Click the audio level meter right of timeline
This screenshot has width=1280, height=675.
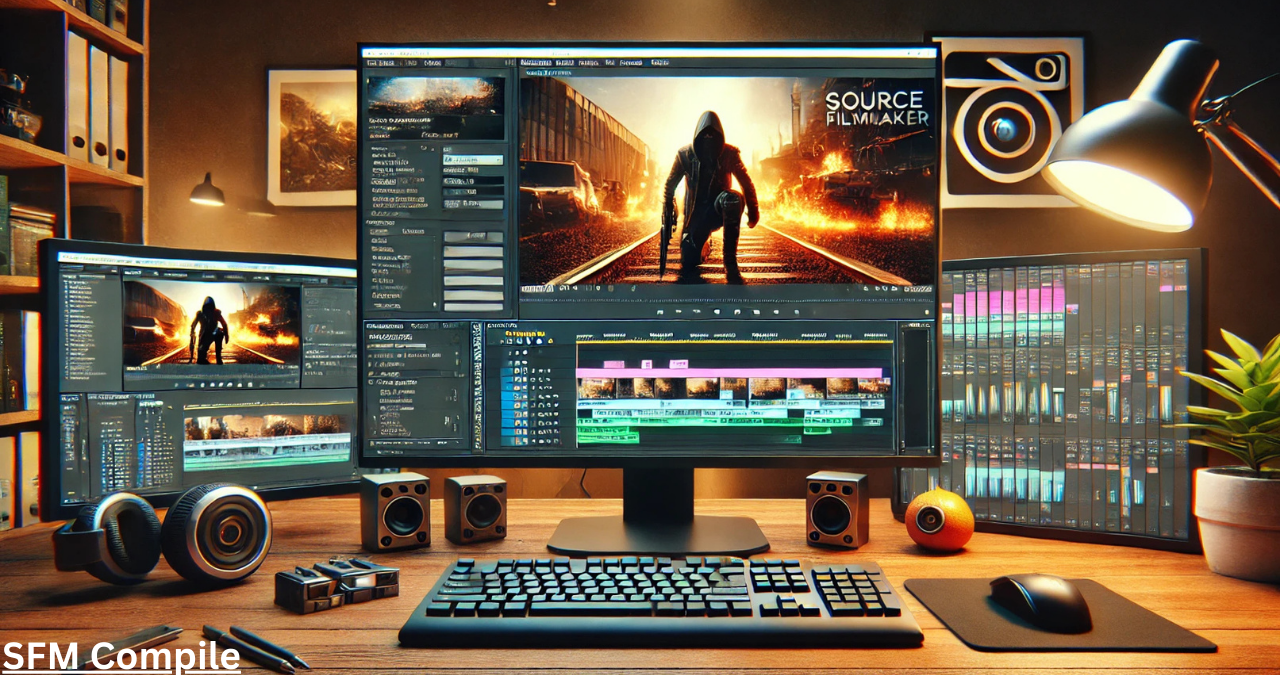pyautogui.click(x=915, y=388)
